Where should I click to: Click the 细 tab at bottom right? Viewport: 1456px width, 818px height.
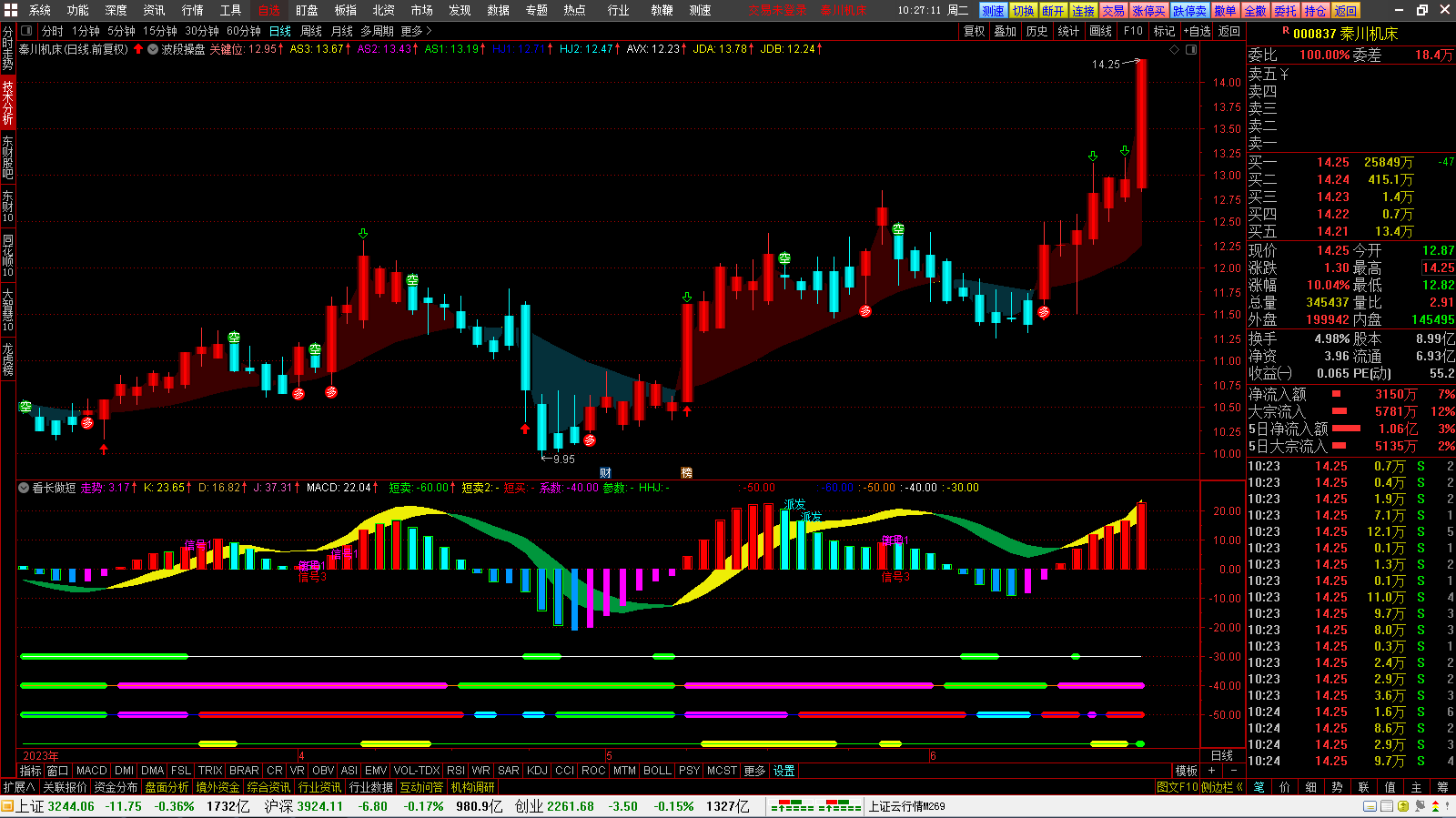[x=1311, y=787]
